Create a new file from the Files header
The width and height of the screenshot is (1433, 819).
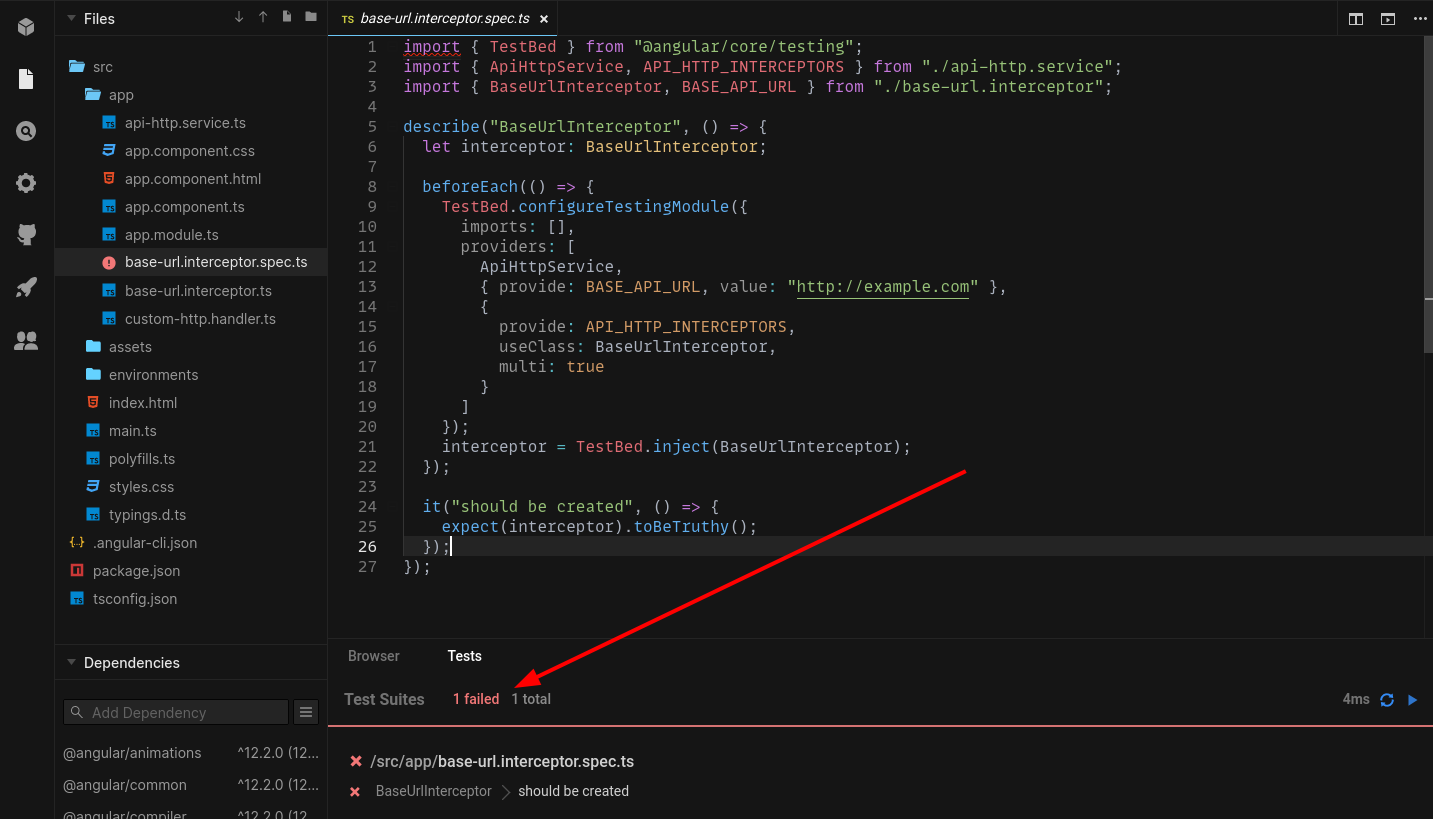[287, 17]
